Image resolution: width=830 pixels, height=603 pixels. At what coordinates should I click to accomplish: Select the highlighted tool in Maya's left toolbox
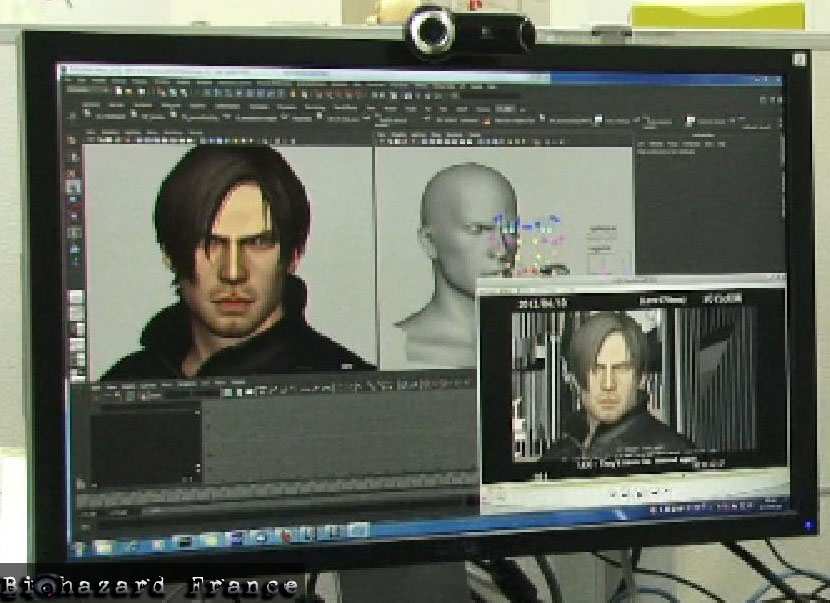pos(74,186)
